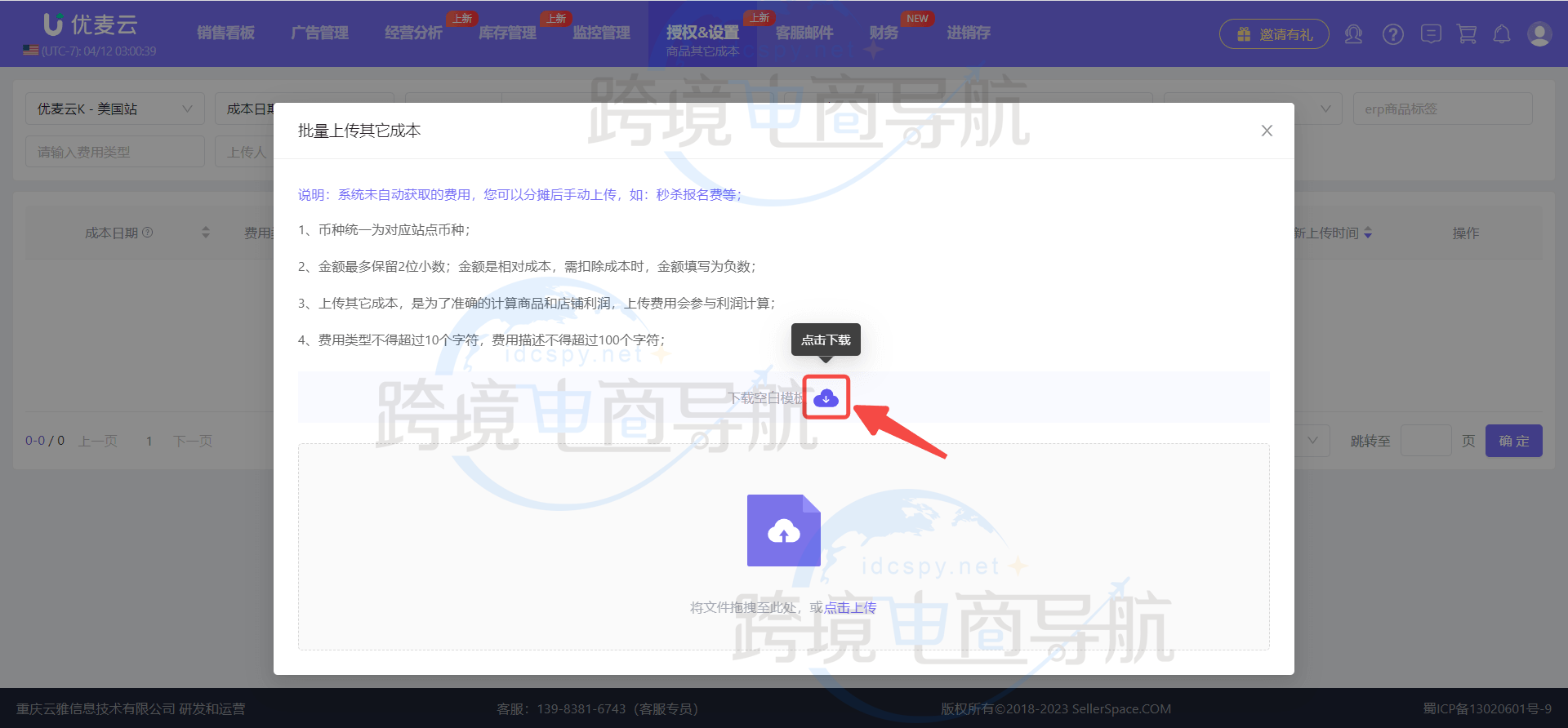Go to 下一页 next page

pyautogui.click(x=193, y=441)
